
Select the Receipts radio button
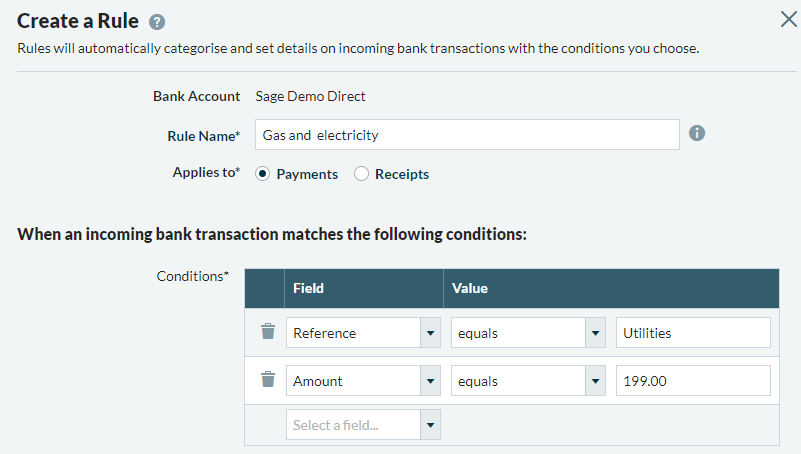click(x=361, y=174)
